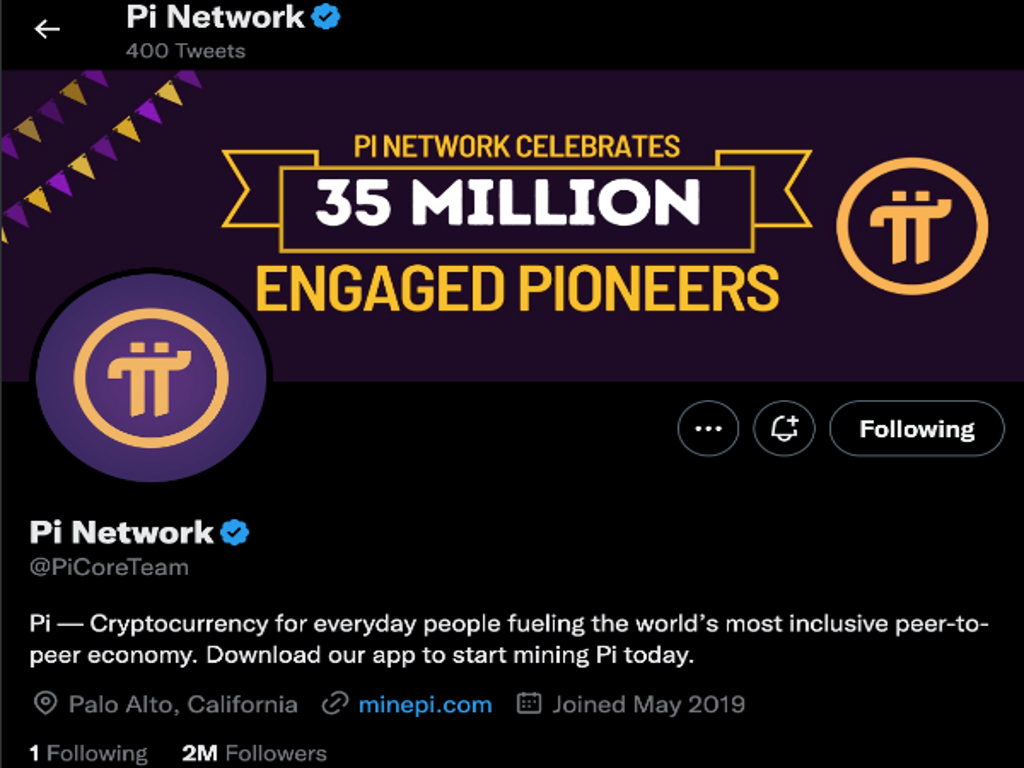1024x768 pixels.
Task: Click the verified badge beside the profile name
Action: point(235,532)
